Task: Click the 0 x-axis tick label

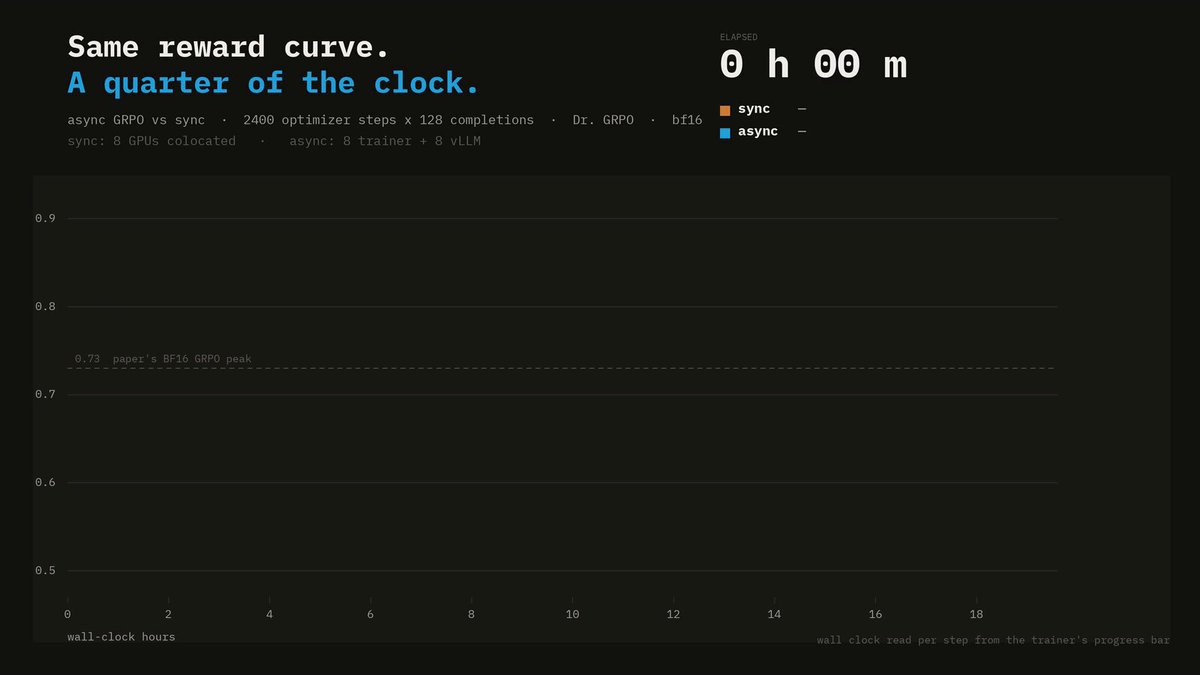Action: coord(67,614)
